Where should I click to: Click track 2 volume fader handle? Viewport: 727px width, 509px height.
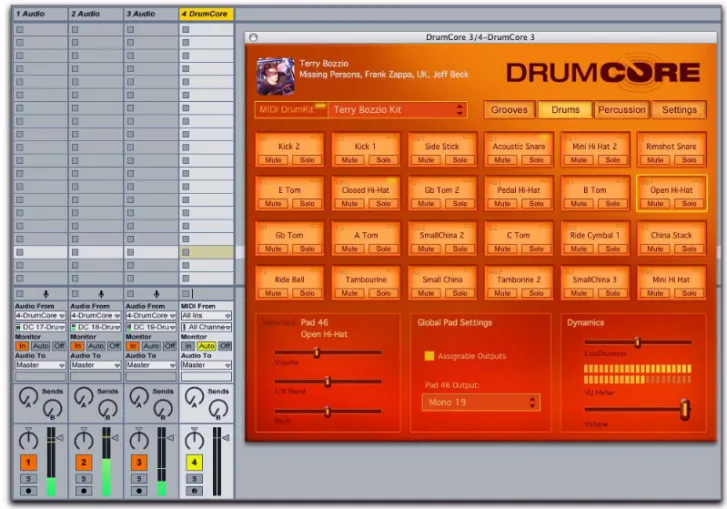click(115, 438)
